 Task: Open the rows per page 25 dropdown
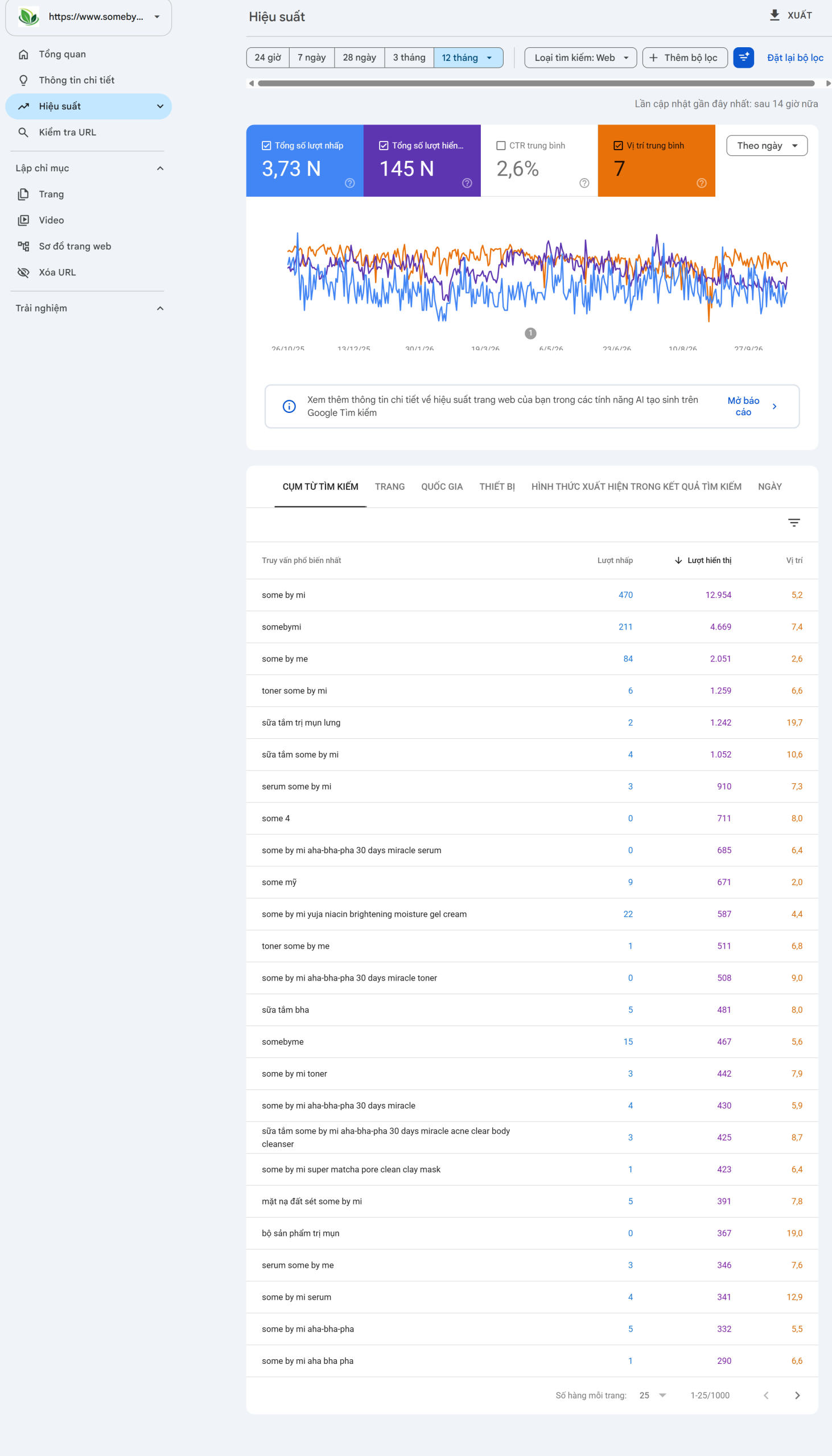click(653, 1396)
